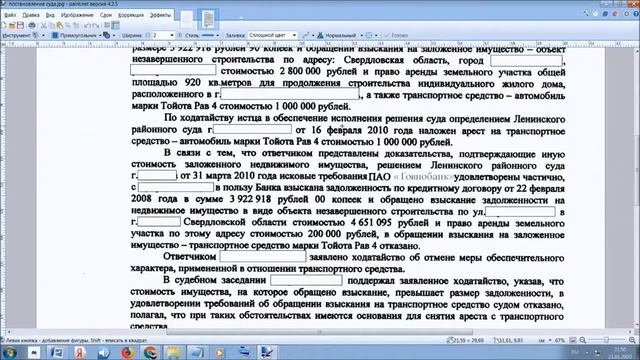
Task: Click the Crop to selection icon
Action: 68,25
